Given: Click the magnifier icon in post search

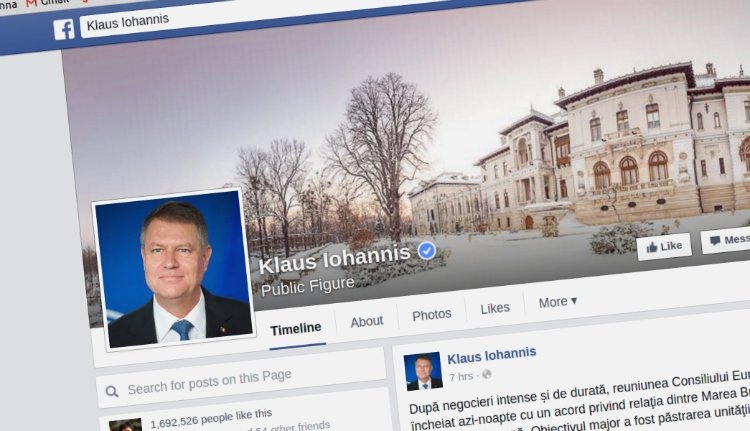Looking at the screenshot, I should click(112, 392).
